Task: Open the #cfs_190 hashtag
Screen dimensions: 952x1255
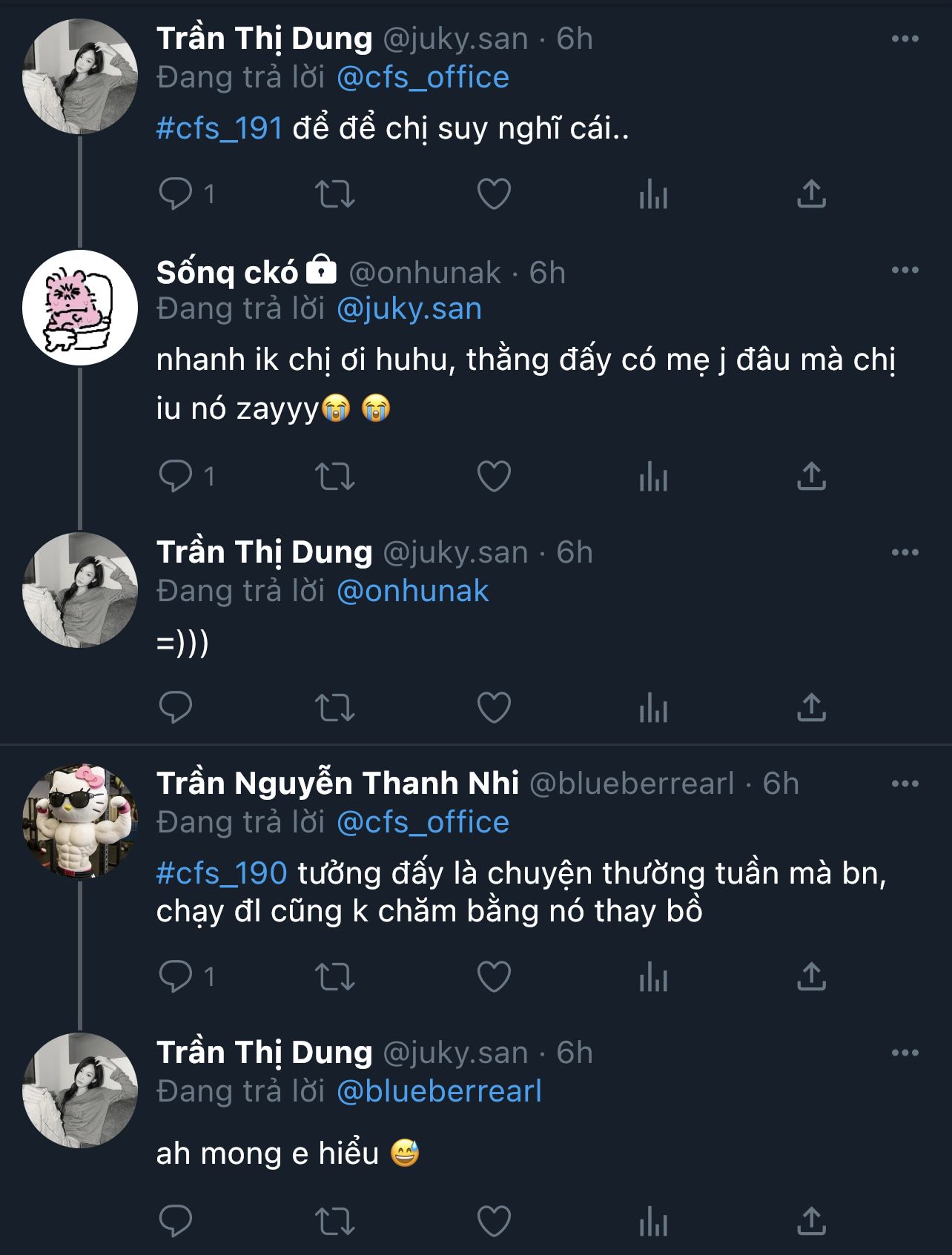Action: (222, 873)
